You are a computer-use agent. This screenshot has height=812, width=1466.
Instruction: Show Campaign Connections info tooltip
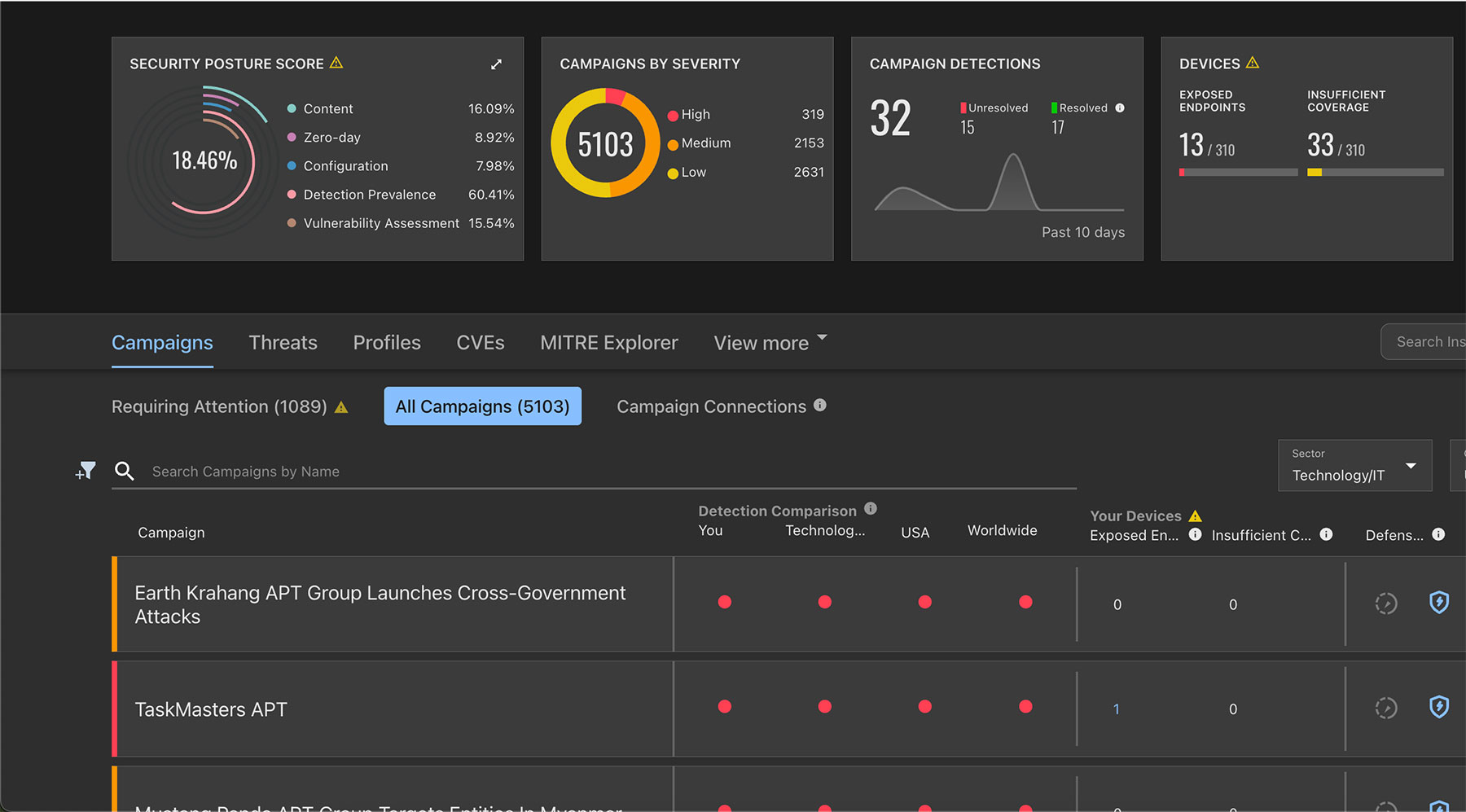820,405
